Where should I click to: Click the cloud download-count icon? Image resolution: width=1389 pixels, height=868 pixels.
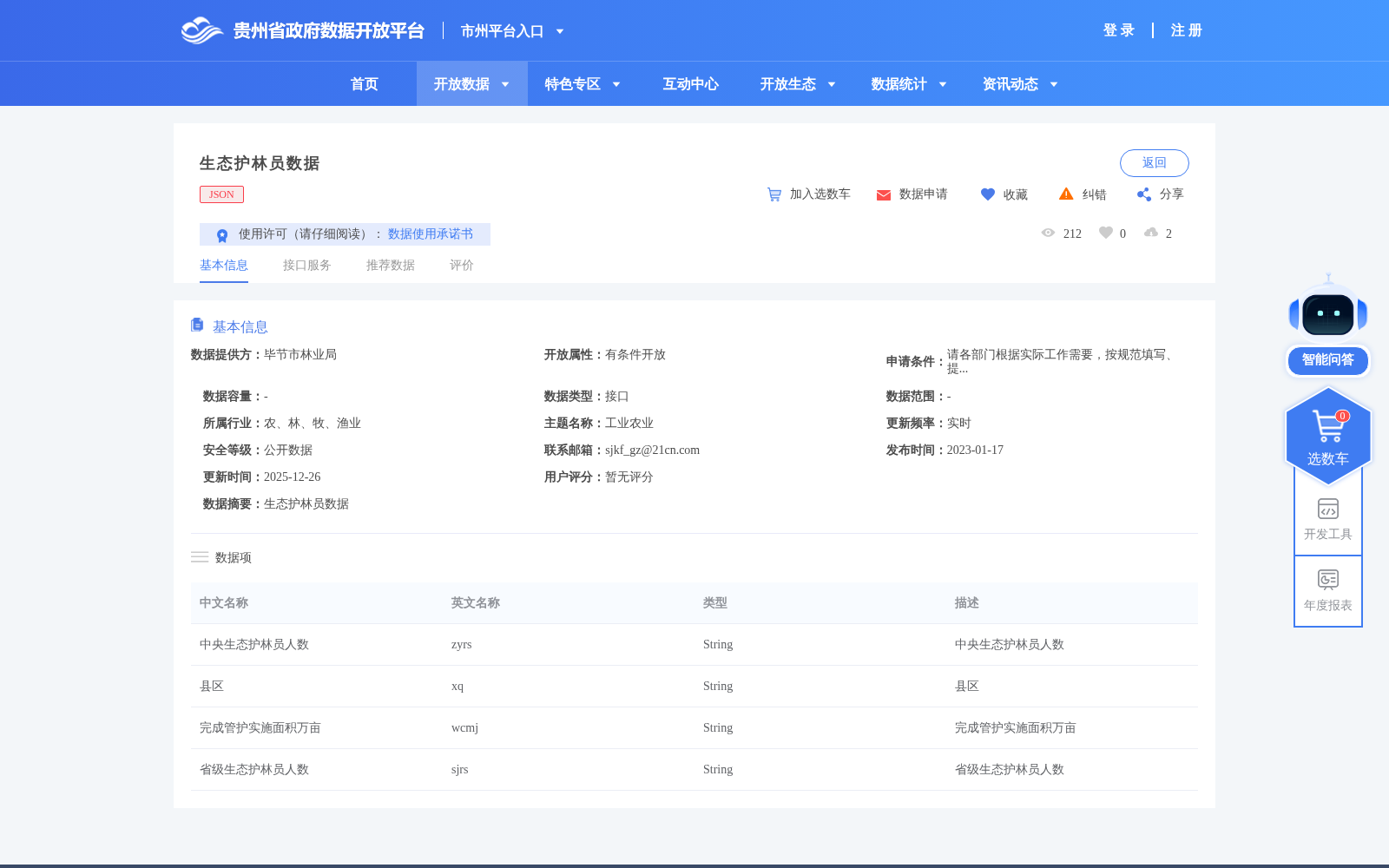(1151, 233)
